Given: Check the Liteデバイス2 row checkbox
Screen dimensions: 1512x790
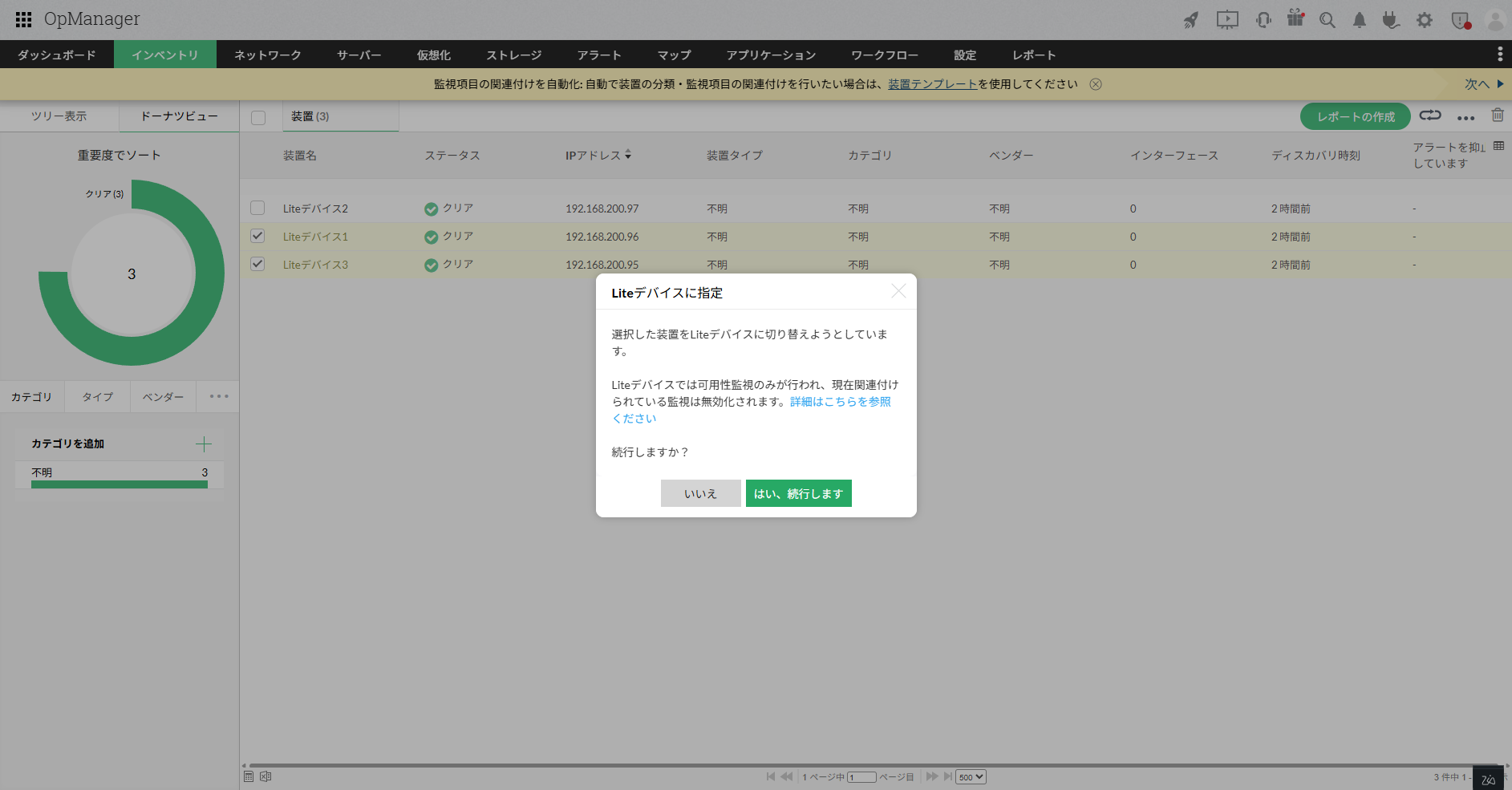Looking at the screenshot, I should (x=257, y=208).
